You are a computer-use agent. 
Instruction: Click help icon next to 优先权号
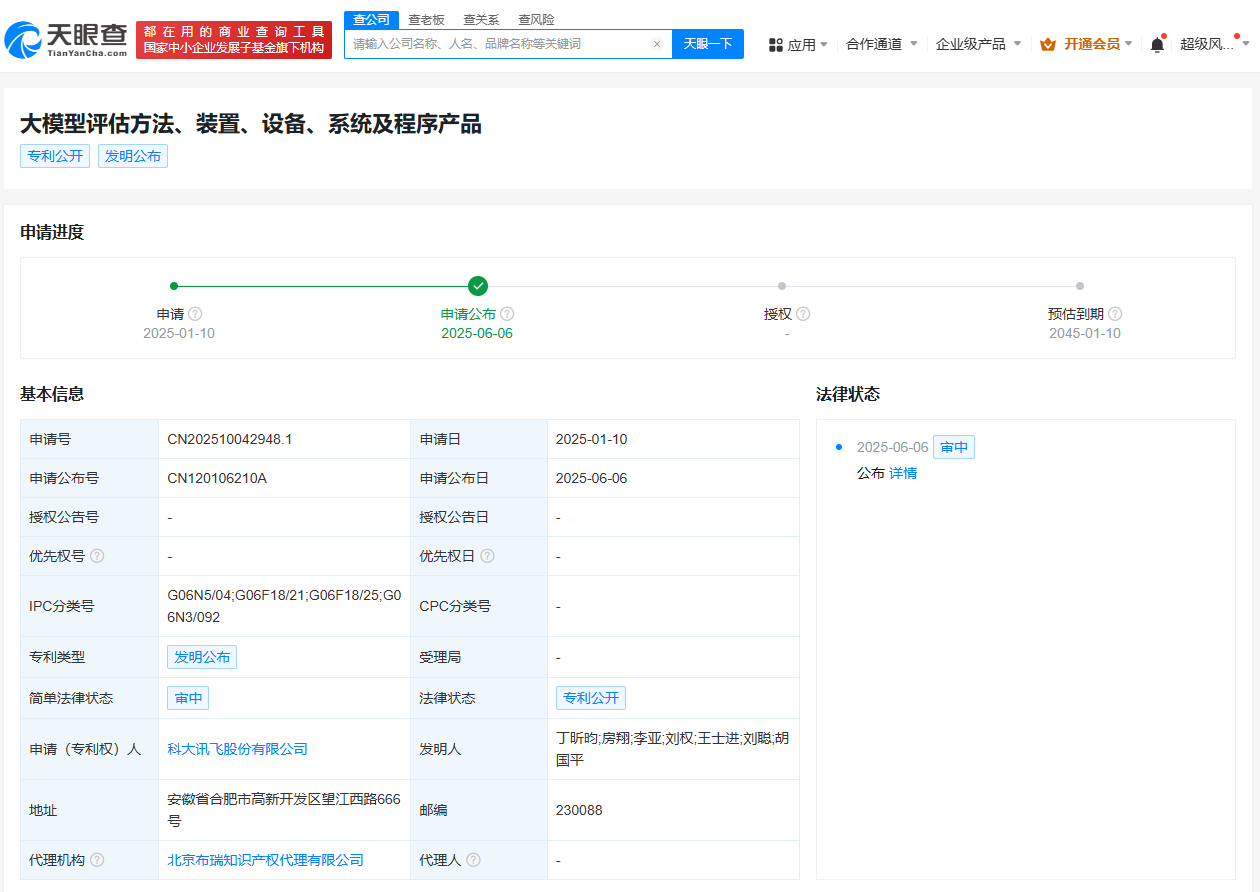pos(97,556)
